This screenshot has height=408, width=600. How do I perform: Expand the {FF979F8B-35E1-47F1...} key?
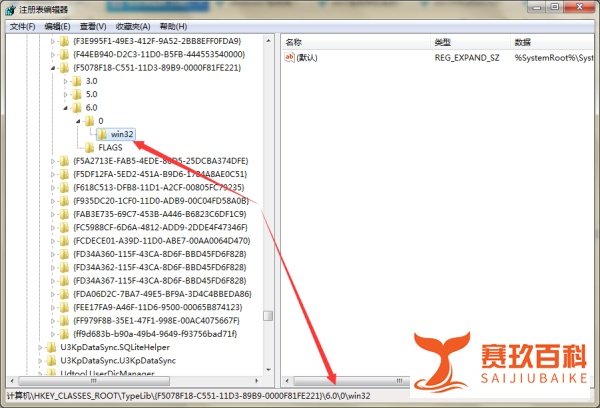[53, 321]
